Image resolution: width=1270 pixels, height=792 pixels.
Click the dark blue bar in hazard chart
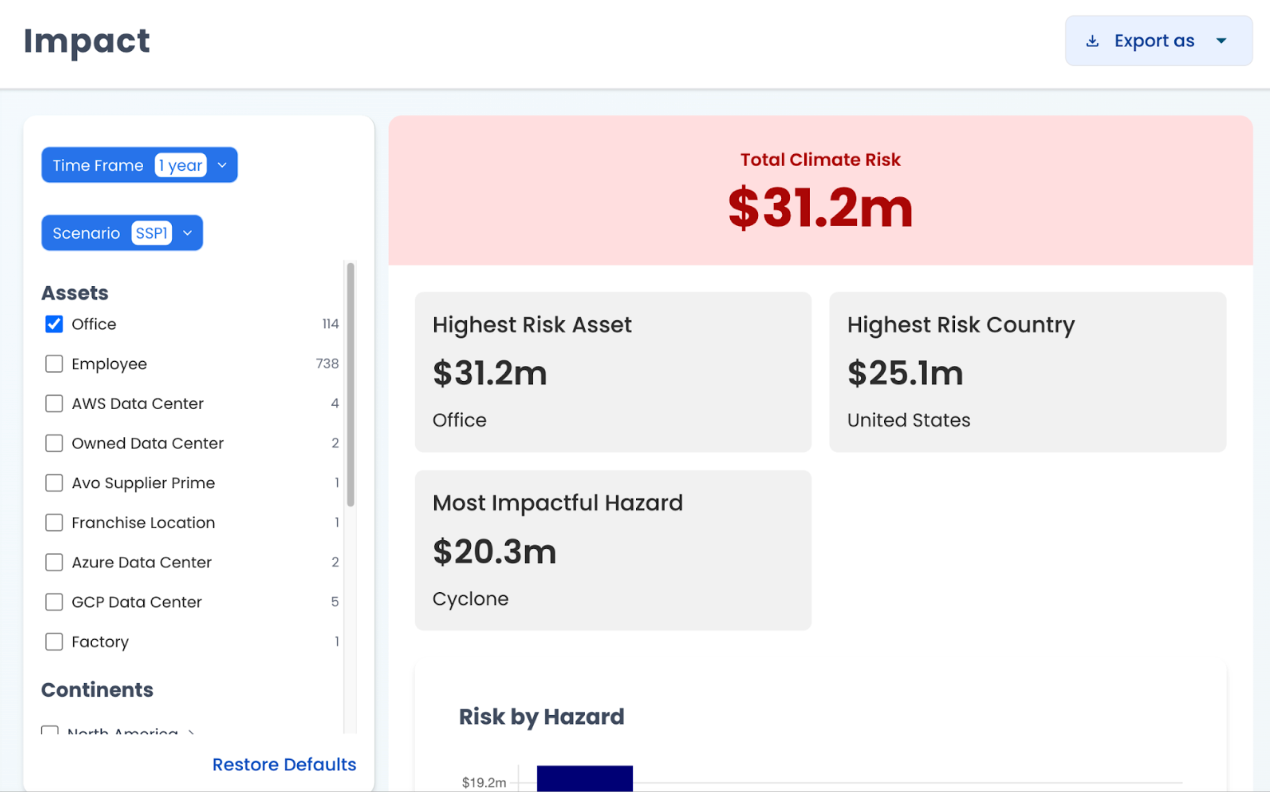[x=585, y=778]
